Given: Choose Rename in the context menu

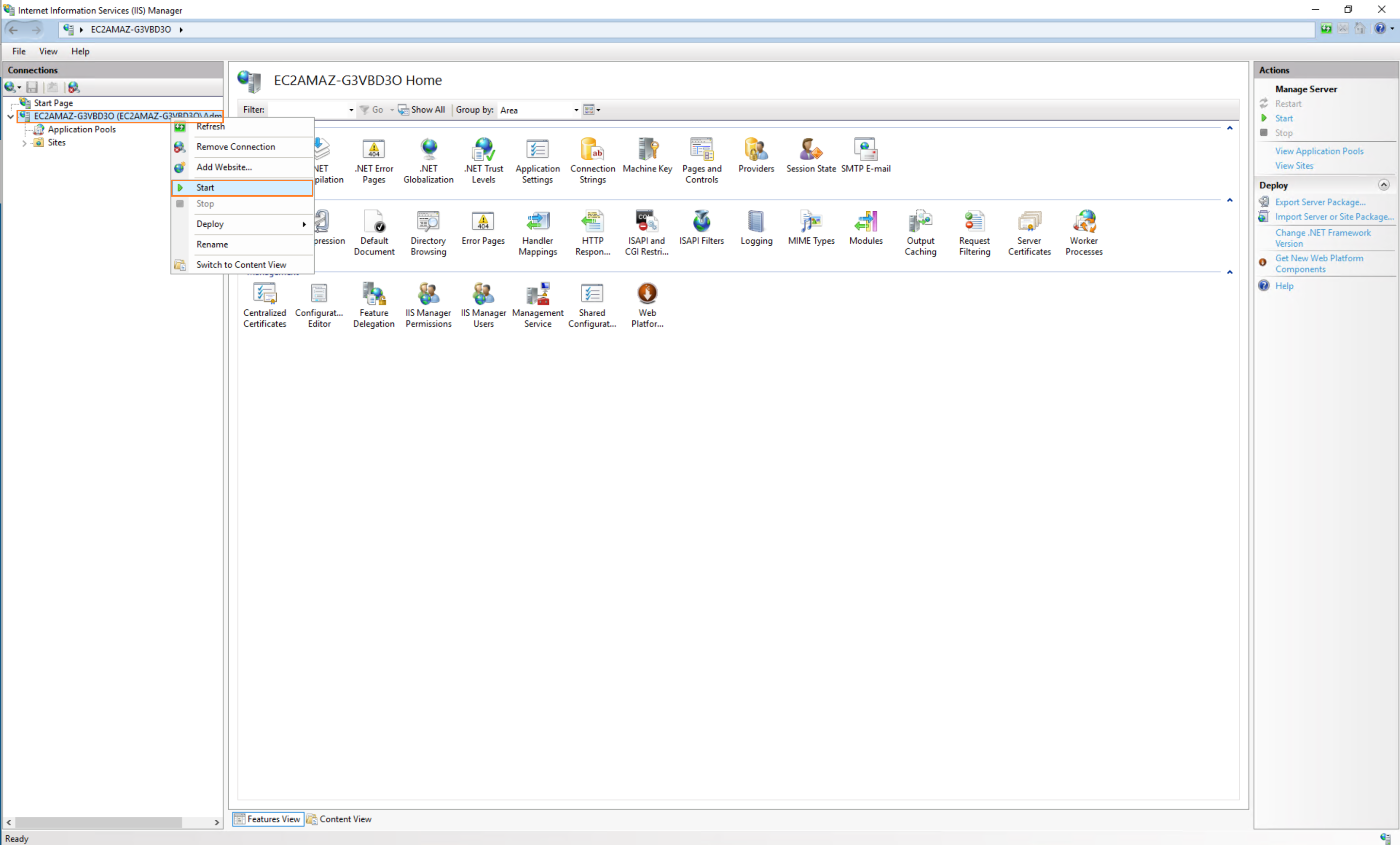Looking at the screenshot, I should coord(242,244).
